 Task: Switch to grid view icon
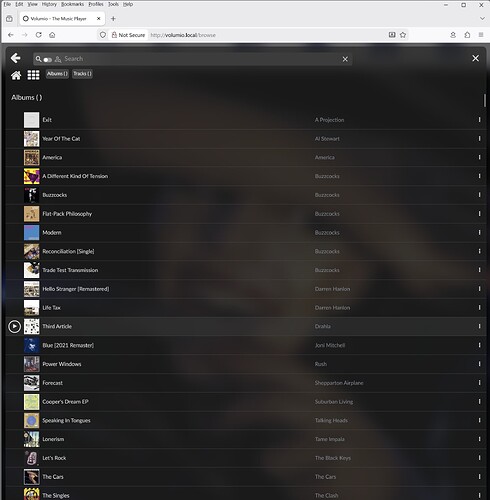[33, 75]
